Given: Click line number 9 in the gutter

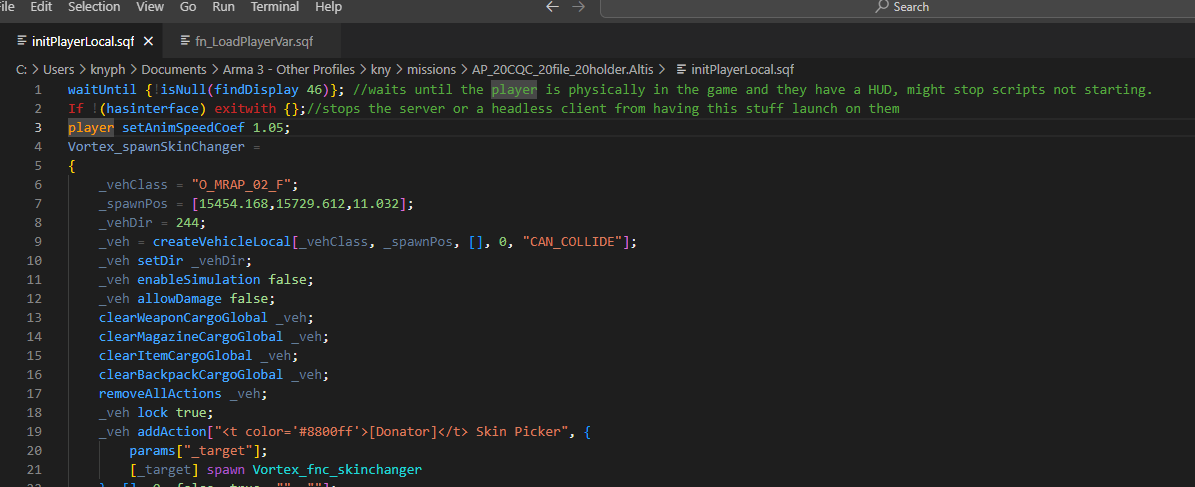Looking at the screenshot, I should pos(38,242).
